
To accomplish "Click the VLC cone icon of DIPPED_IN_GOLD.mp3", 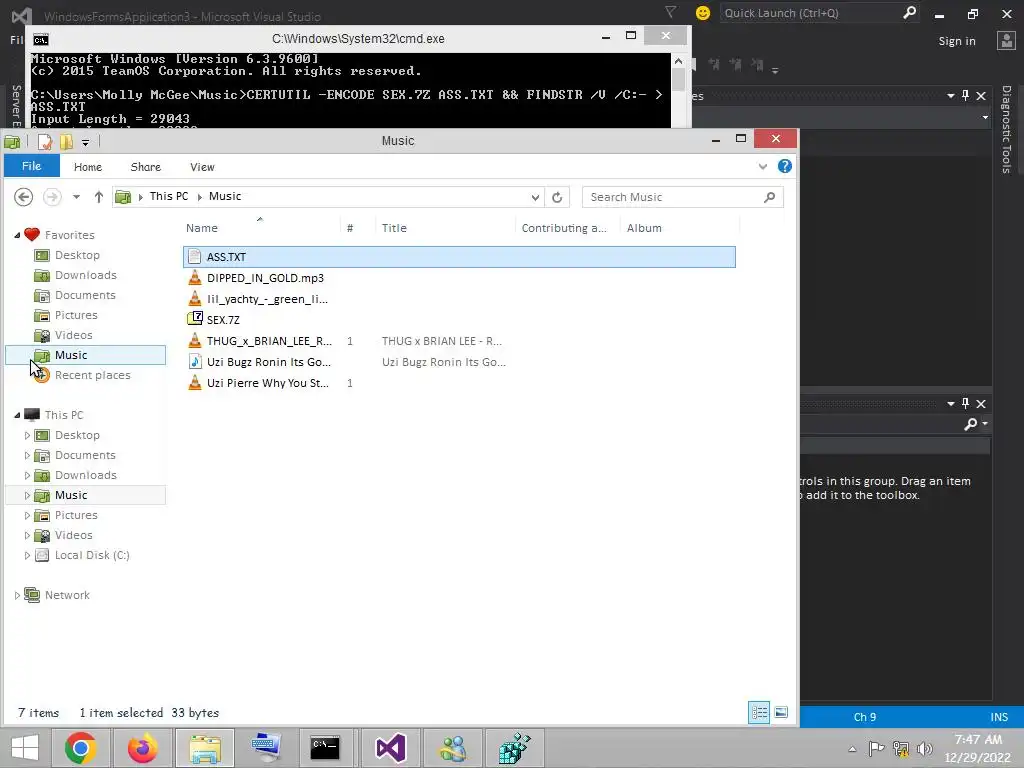I will coord(195,278).
